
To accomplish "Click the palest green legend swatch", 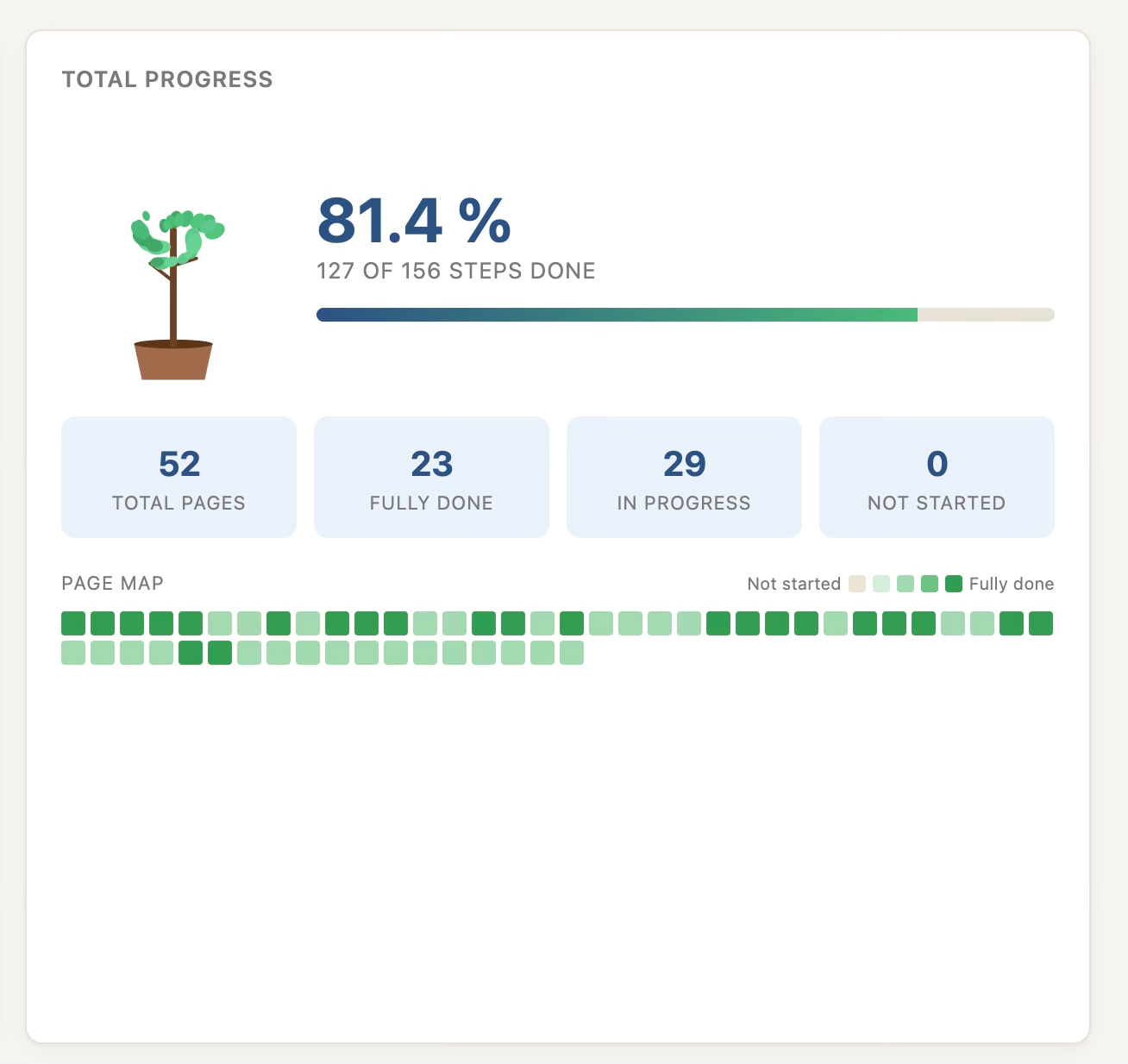I will (881, 584).
